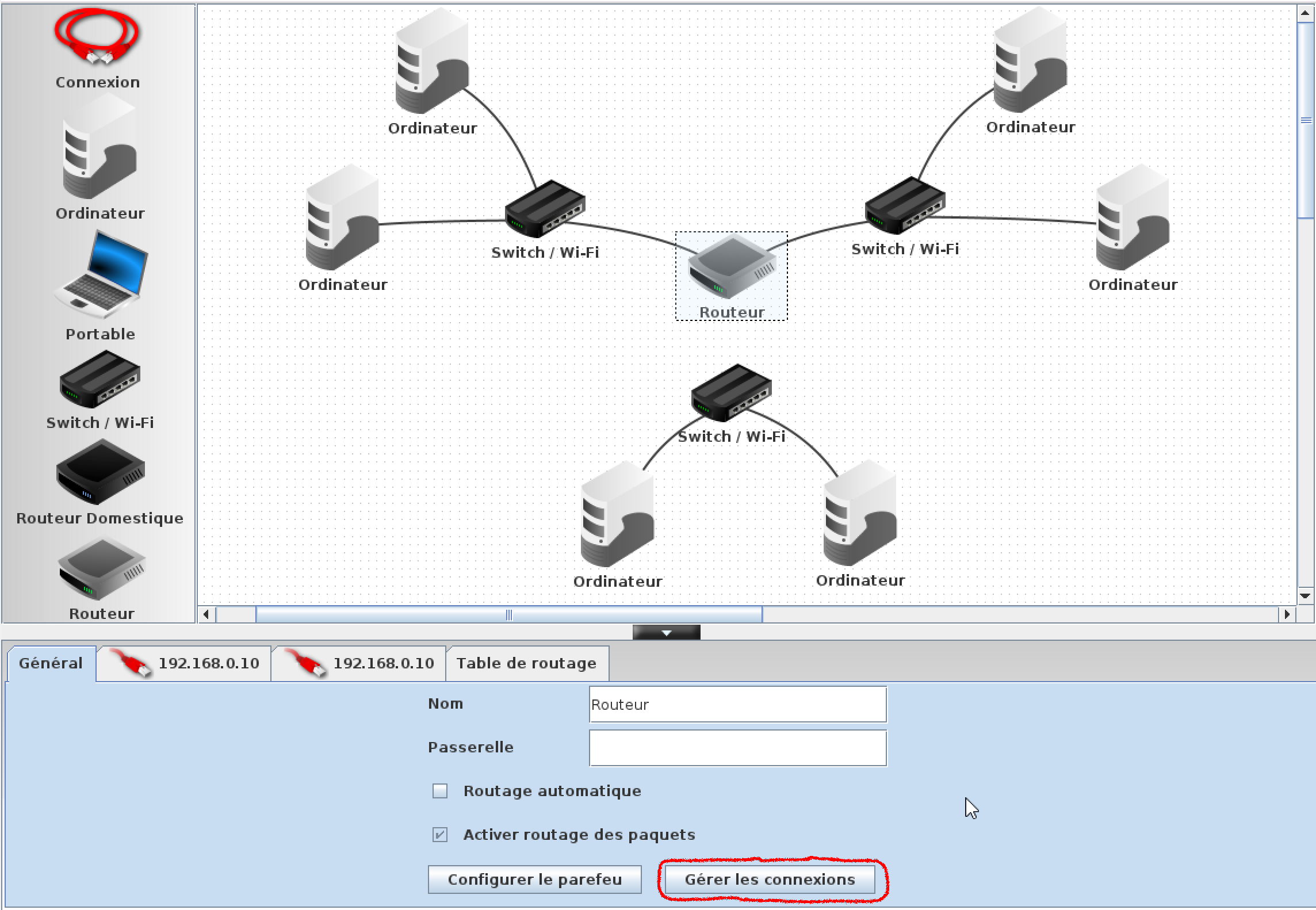This screenshot has height=910, width=1316.
Task: Pick the Ordinateur icon in the sidebar
Action: tap(99, 148)
